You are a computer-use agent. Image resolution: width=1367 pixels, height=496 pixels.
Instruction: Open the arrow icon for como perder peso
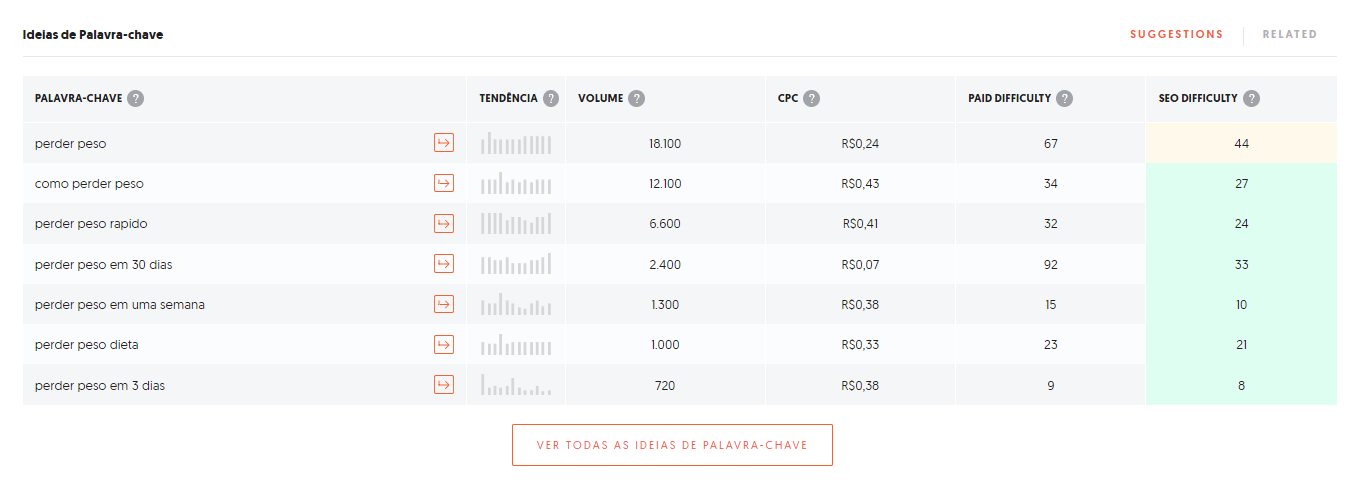tap(444, 183)
